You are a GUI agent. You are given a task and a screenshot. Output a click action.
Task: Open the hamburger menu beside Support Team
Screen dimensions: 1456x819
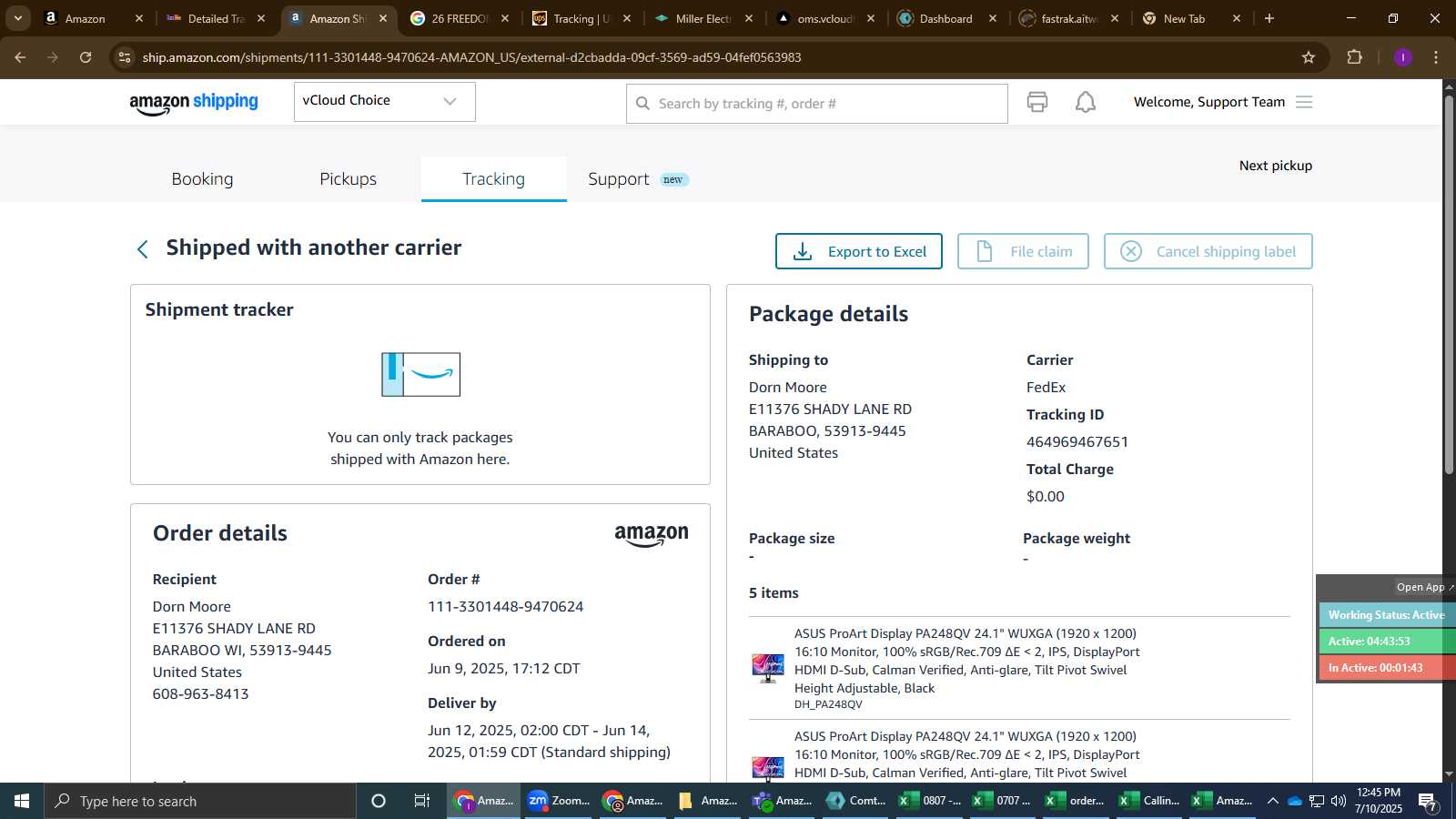click(1304, 102)
